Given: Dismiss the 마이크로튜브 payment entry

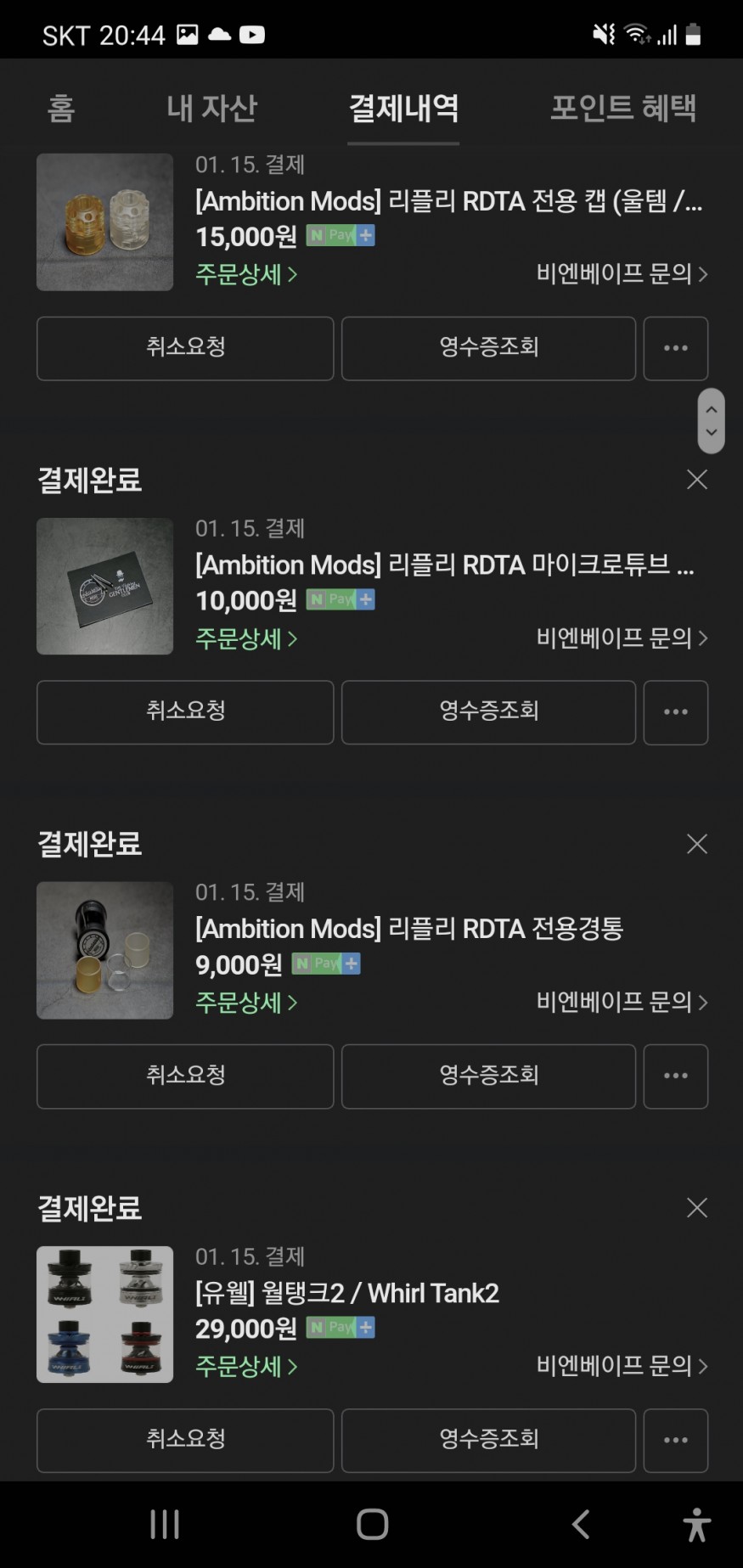Looking at the screenshot, I should tap(696, 480).
